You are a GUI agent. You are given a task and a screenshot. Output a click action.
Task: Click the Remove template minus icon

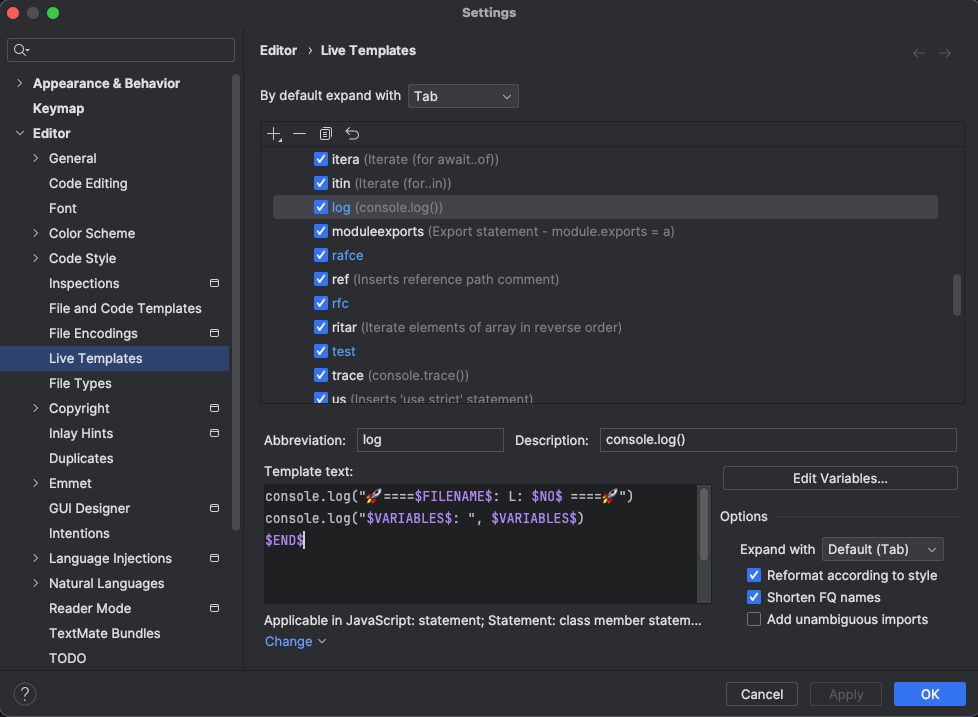pyautogui.click(x=300, y=134)
